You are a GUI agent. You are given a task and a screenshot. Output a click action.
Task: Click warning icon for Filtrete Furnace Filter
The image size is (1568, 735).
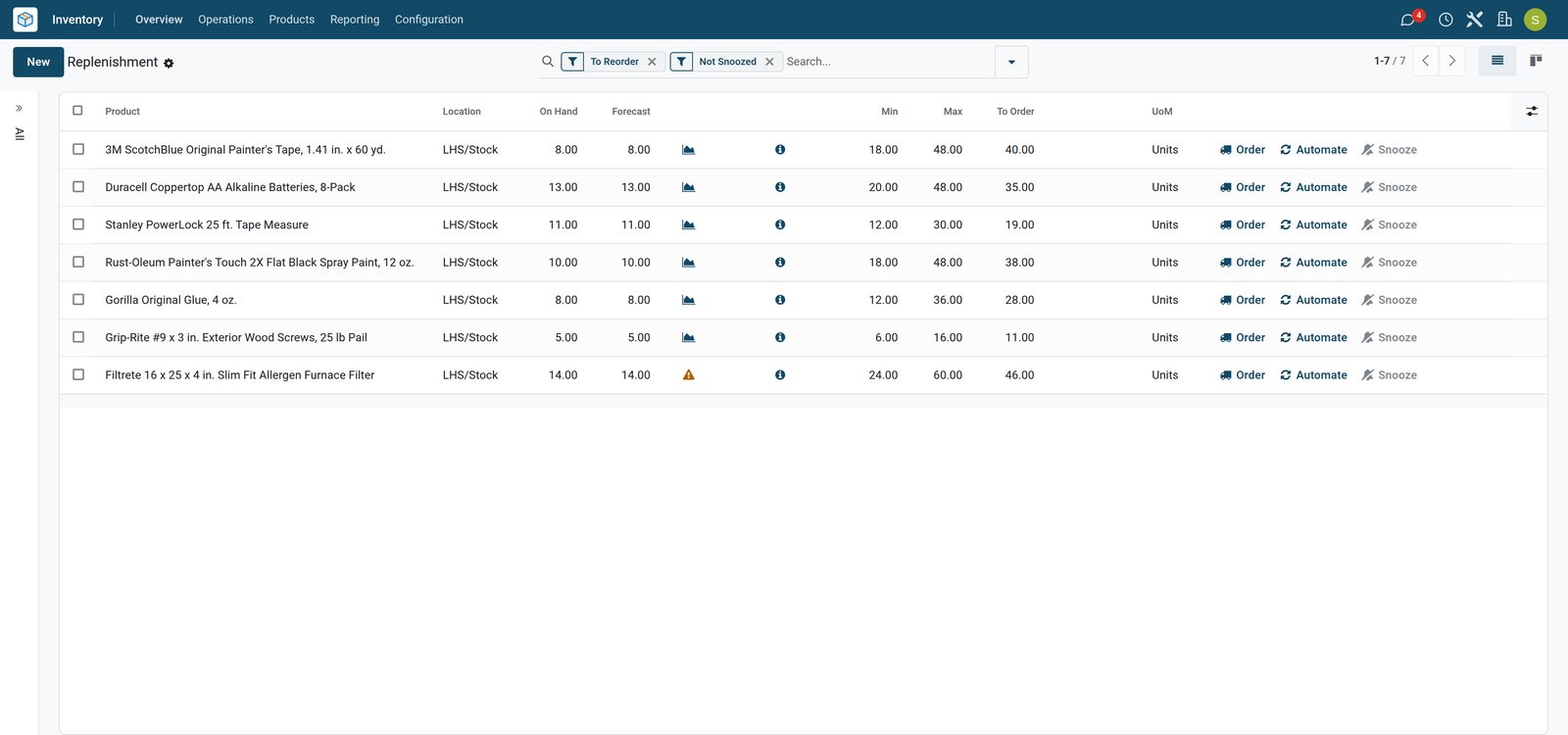(689, 375)
